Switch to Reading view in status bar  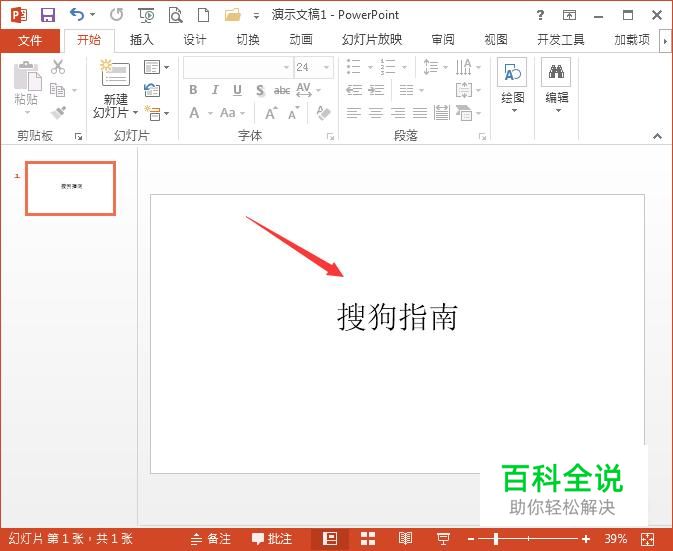click(405, 539)
